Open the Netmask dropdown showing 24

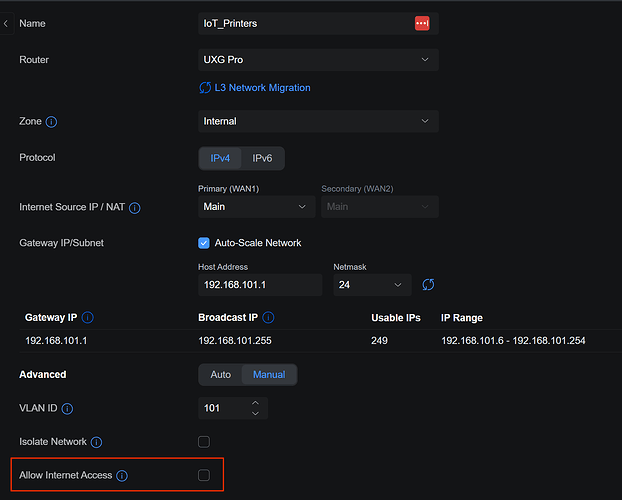372,285
